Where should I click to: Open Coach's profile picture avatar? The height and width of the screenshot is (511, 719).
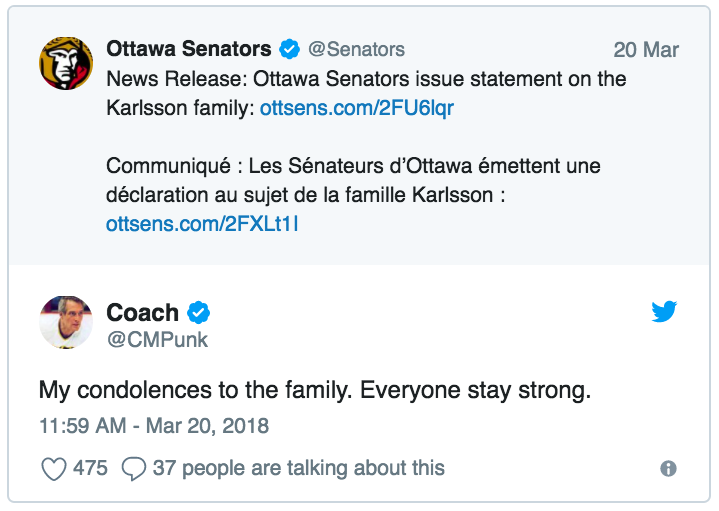[66, 322]
